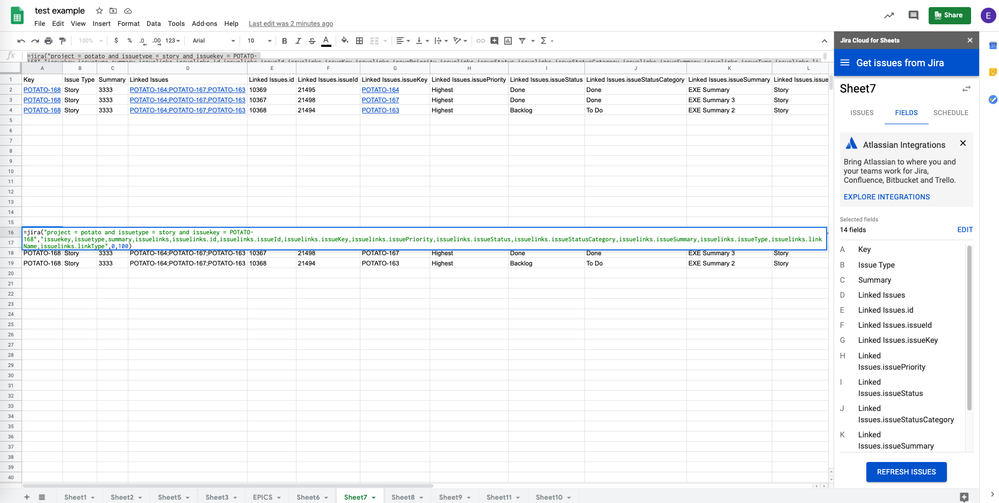Viewport: 999px width, 503px height.
Task: Open the Add-ons menu
Action: [x=205, y=24]
